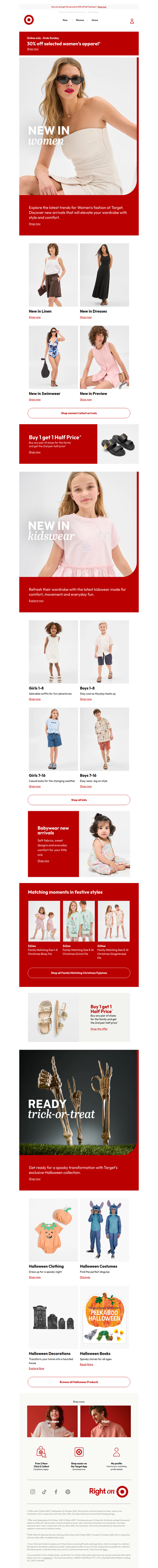Screen dimensions: 158x1568
Task: Click Shop all Family Matching Christmas Pyjamas
Action: coord(79,972)
